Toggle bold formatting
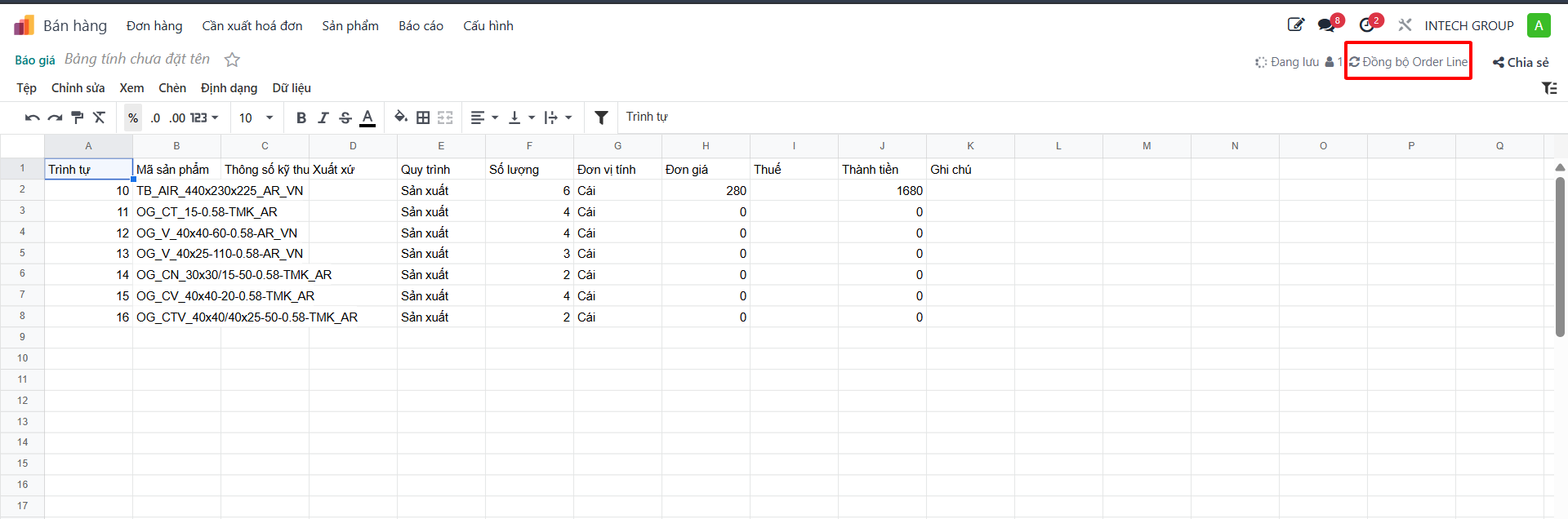Screen dimensions: 1568x519 pos(301,118)
